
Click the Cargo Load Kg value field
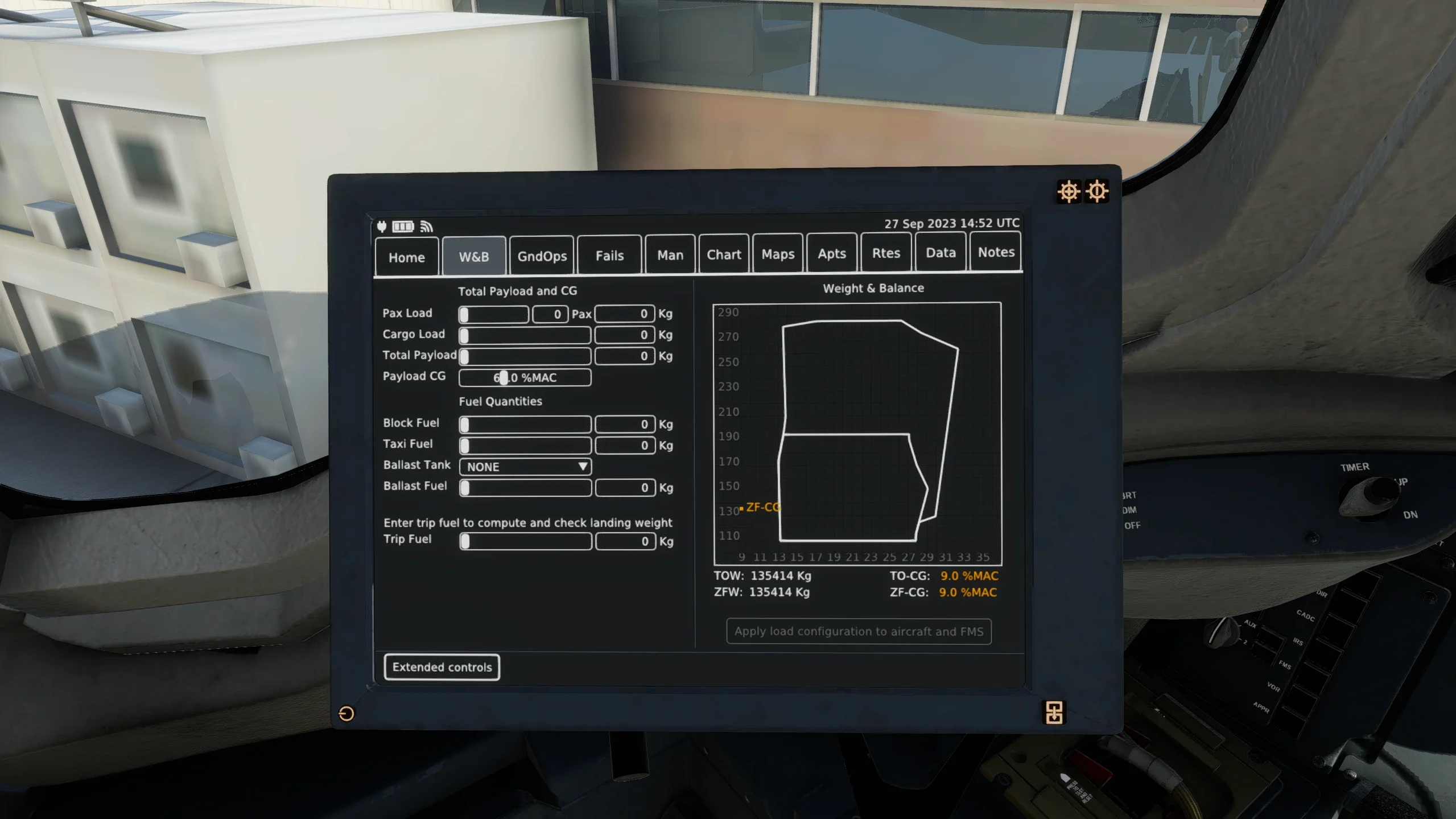tap(624, 335)
